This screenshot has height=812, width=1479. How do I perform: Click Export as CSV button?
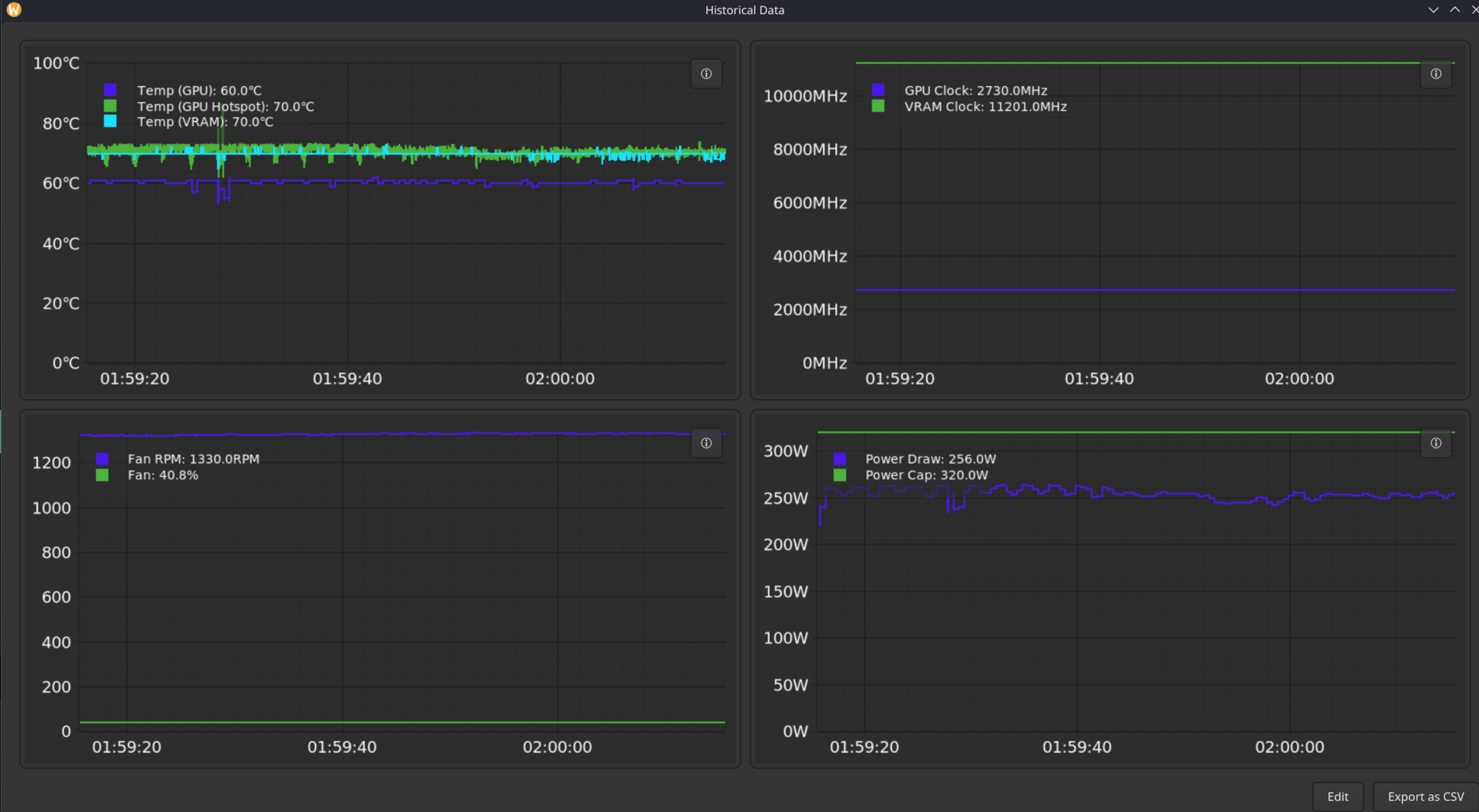click(1425, 796)
